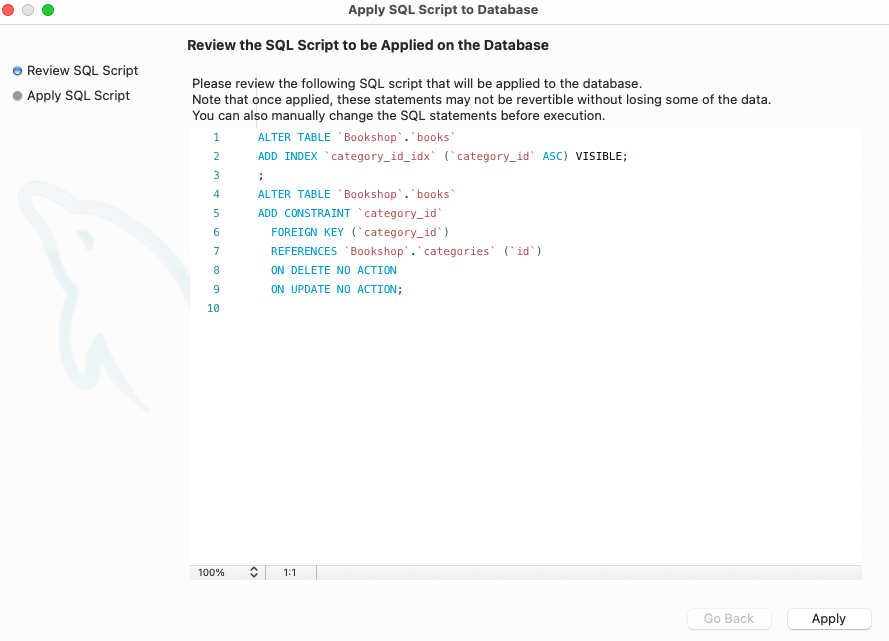Click the ADD INDEX category_id_idx line
The width and height of the screenshot is (889, 641).
(443, 156)
